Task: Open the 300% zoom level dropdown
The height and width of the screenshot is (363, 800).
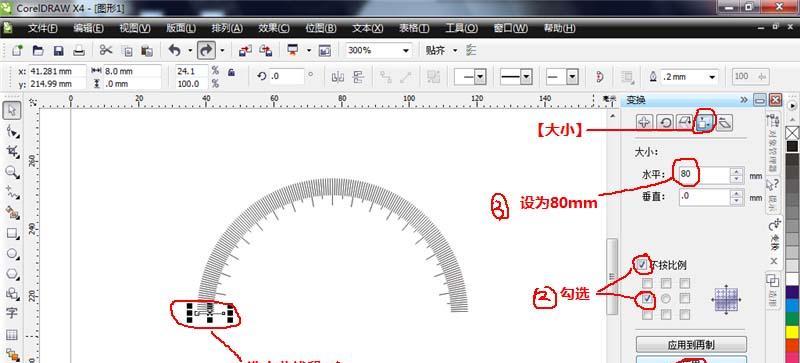Action: tap(406, 51)
